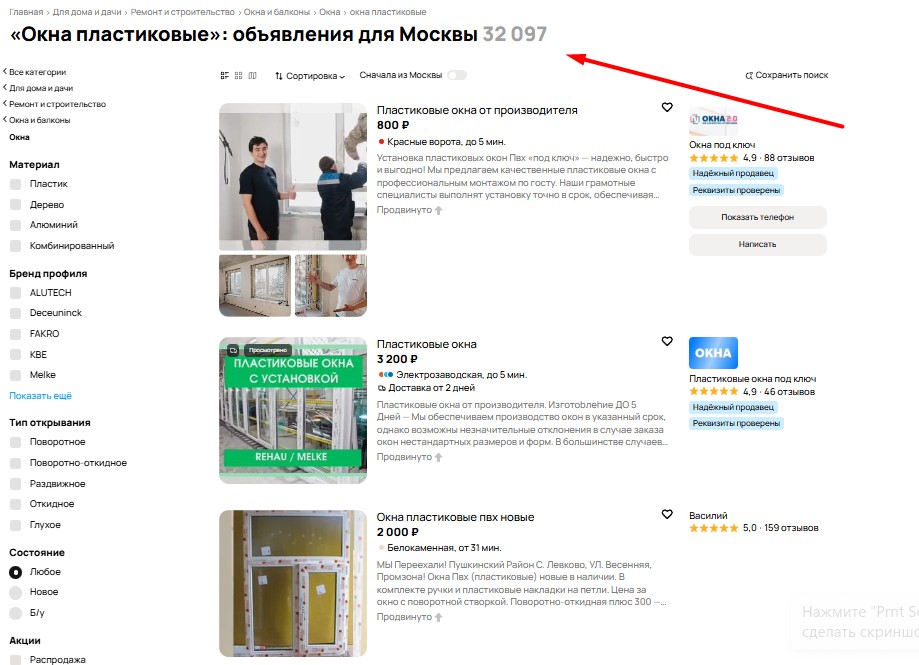This screenshot has height=665, width=919.
Task: Click heart on 'Окна пластиковые пвх новые'
Action: [667, 514]
